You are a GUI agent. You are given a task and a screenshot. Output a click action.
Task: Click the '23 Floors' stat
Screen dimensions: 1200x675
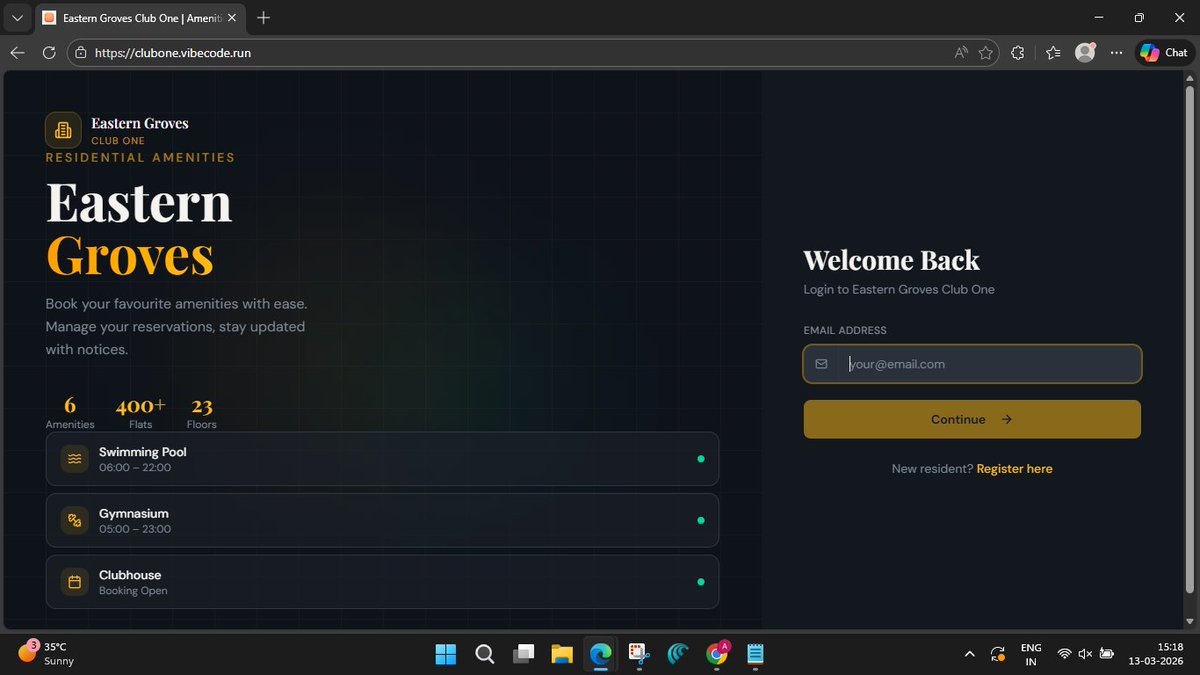[202, 412]
